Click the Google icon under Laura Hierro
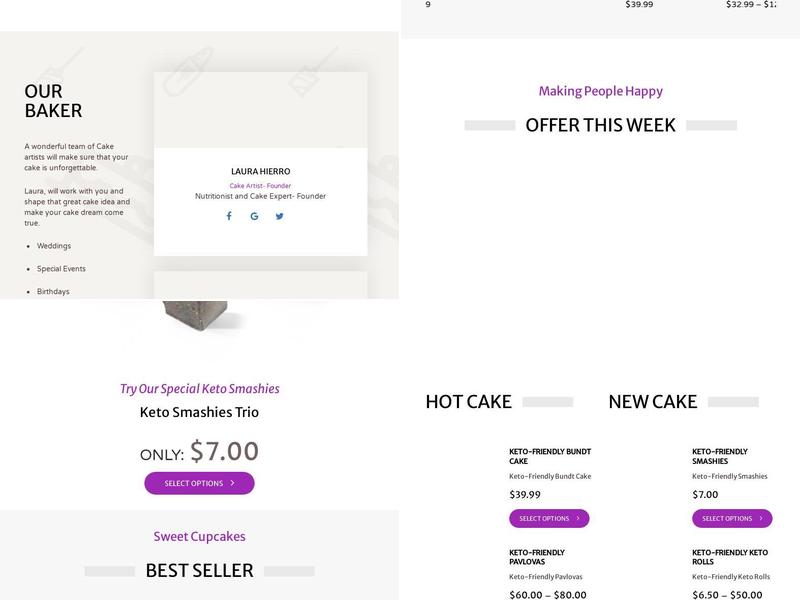This screenshot has width=800, height=600. coord(254,216)
